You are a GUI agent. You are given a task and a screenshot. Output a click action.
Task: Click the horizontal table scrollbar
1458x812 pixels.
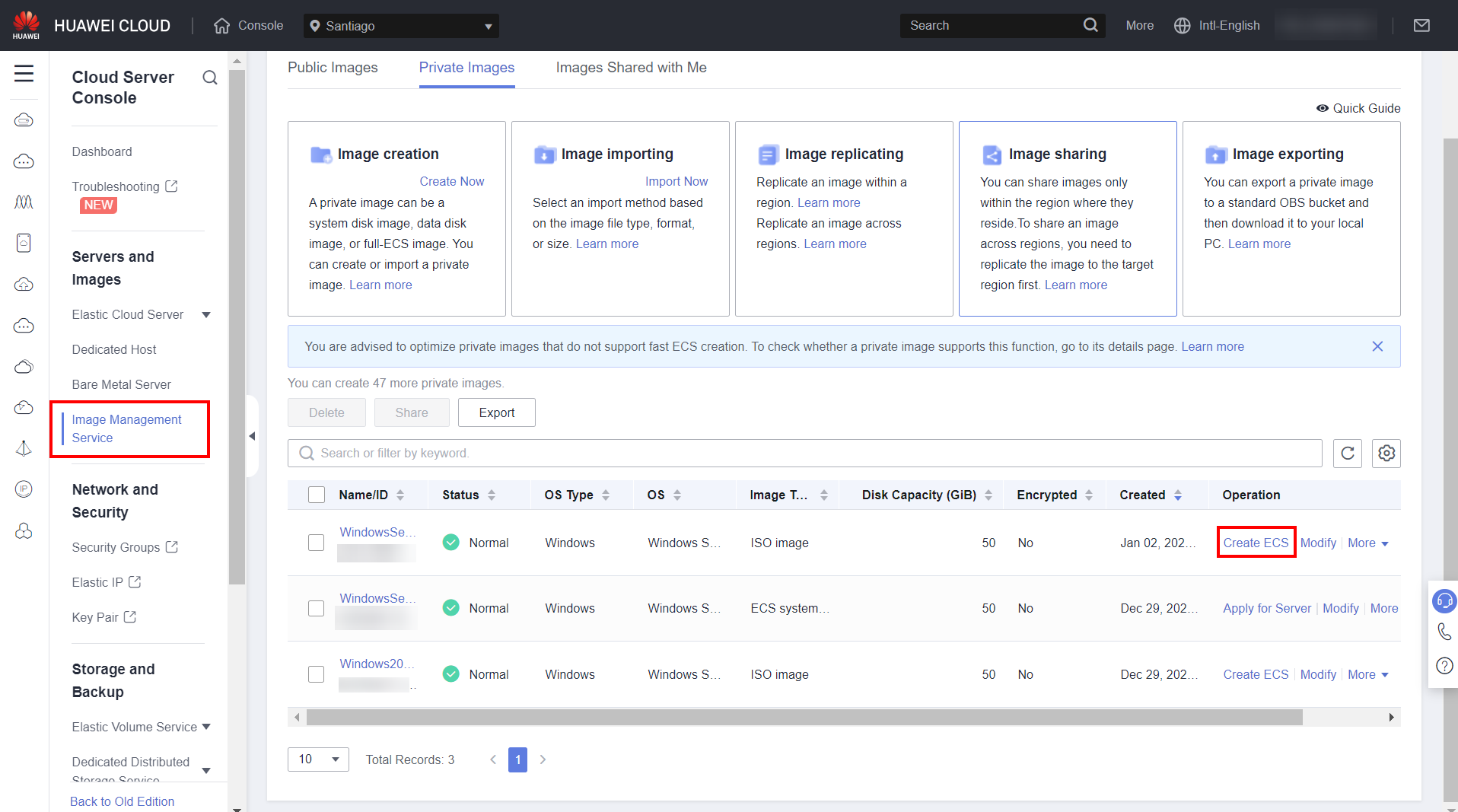click(804, 718)
